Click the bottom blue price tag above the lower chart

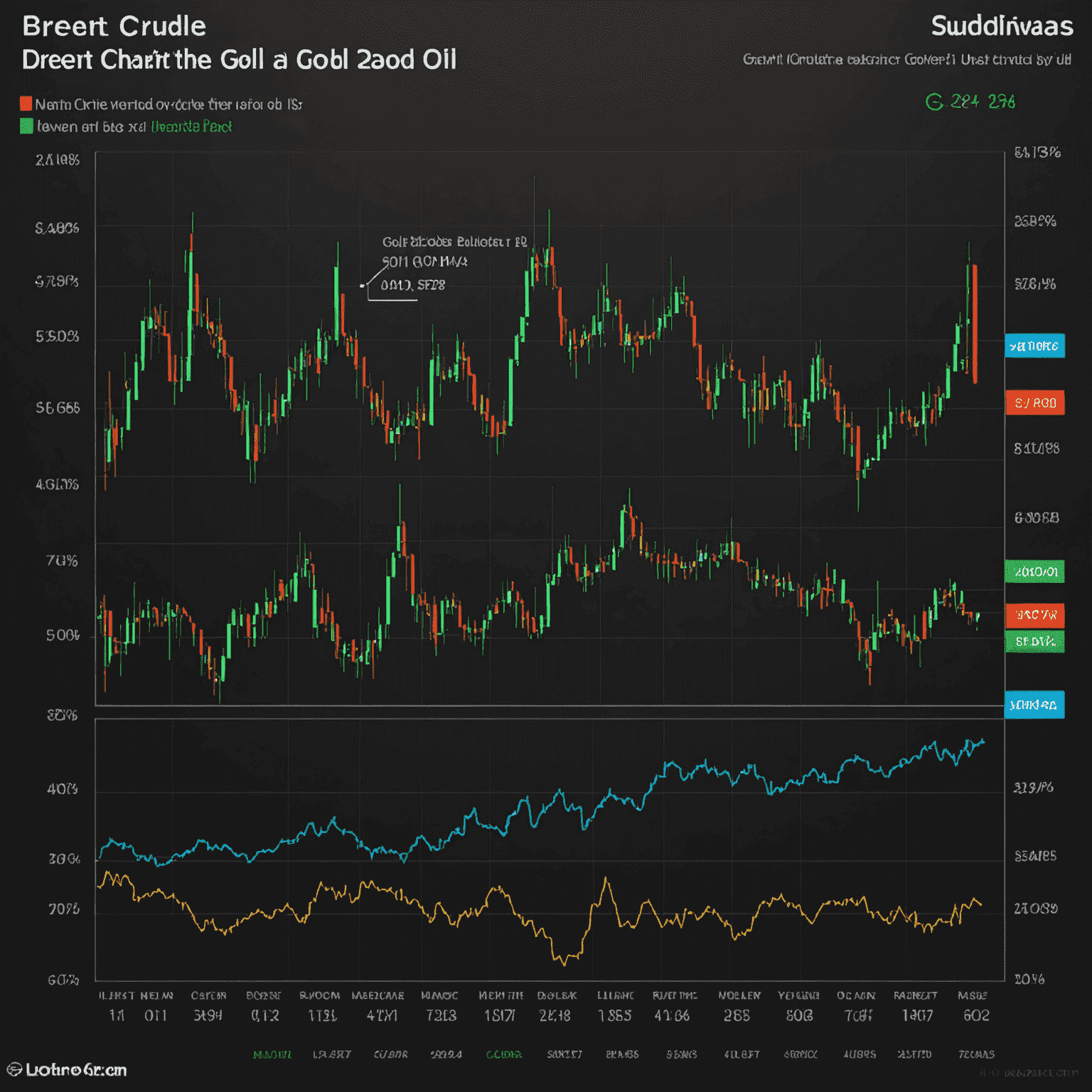(x=1034, y=705)
